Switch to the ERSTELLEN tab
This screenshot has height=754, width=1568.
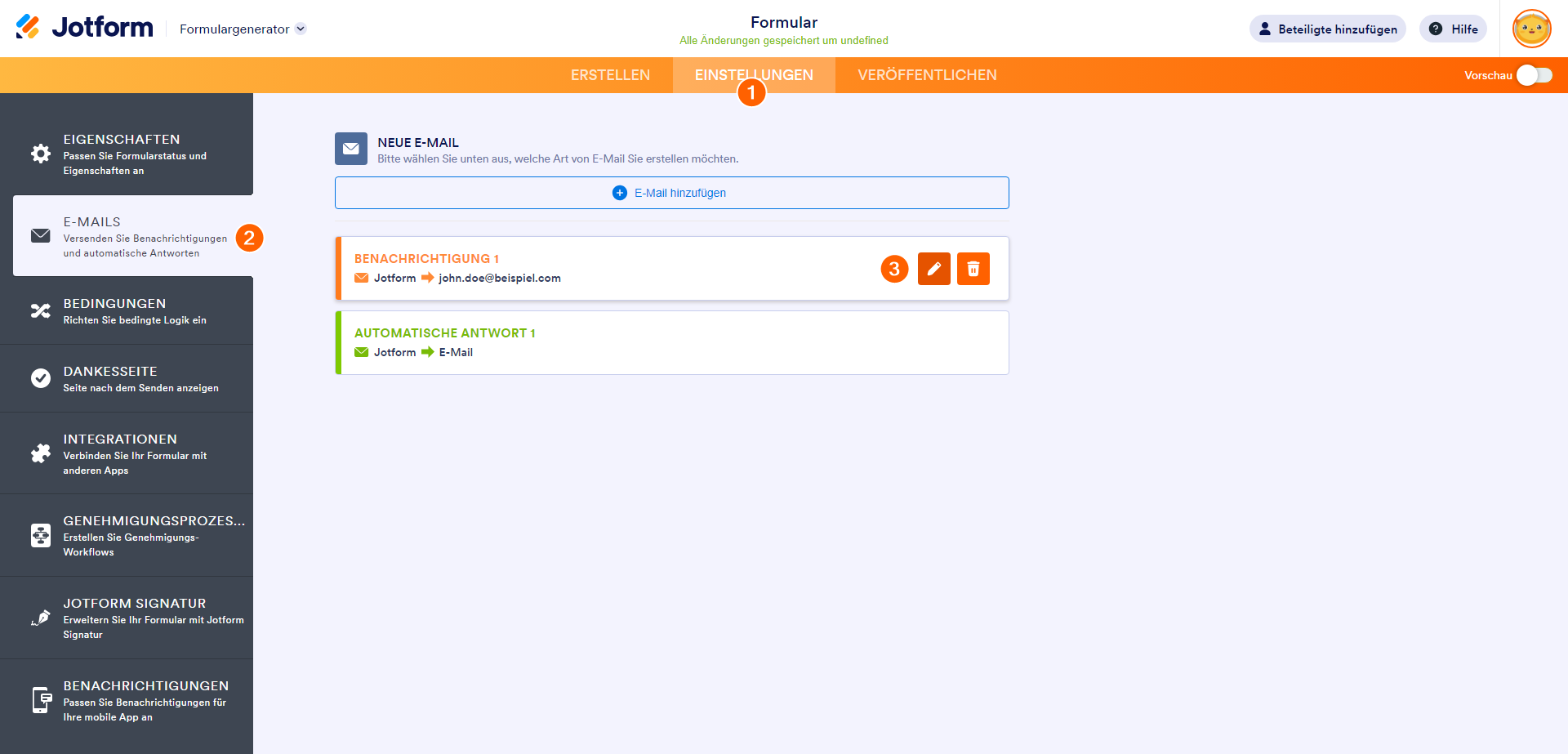point(610,75)
